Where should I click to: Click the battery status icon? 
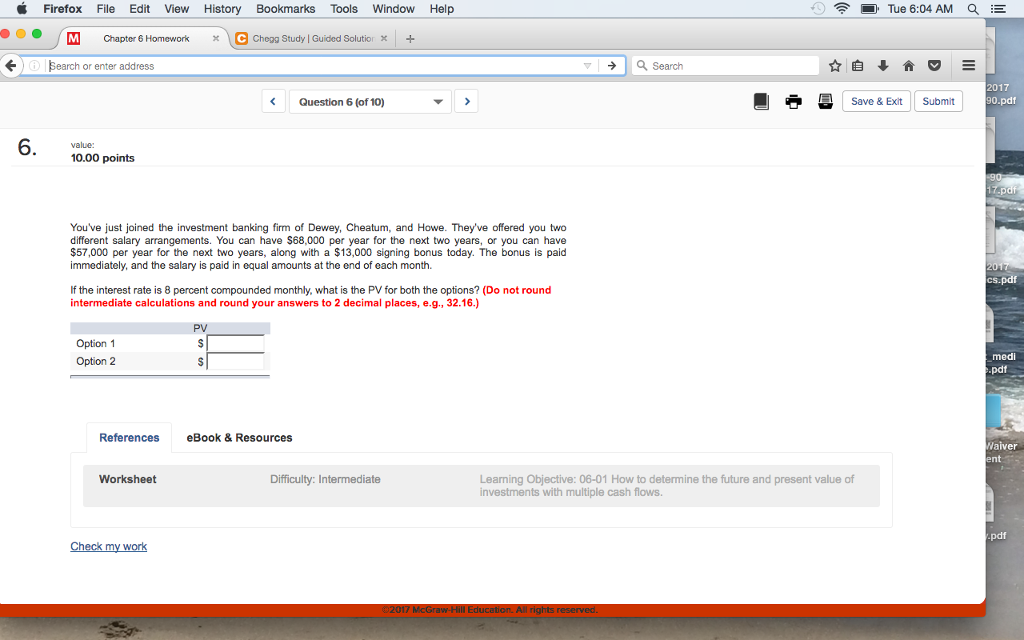(869, 8)
